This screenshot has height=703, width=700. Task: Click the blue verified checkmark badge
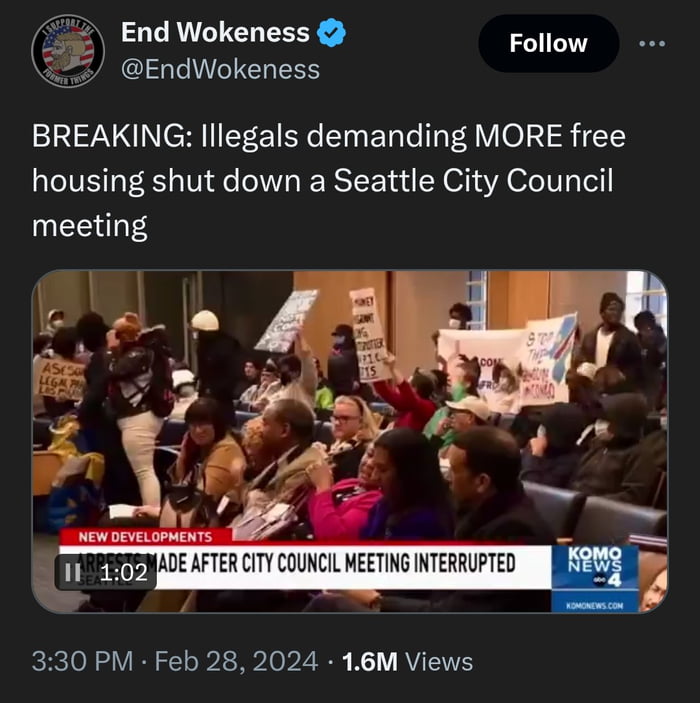tap(331, 33)
